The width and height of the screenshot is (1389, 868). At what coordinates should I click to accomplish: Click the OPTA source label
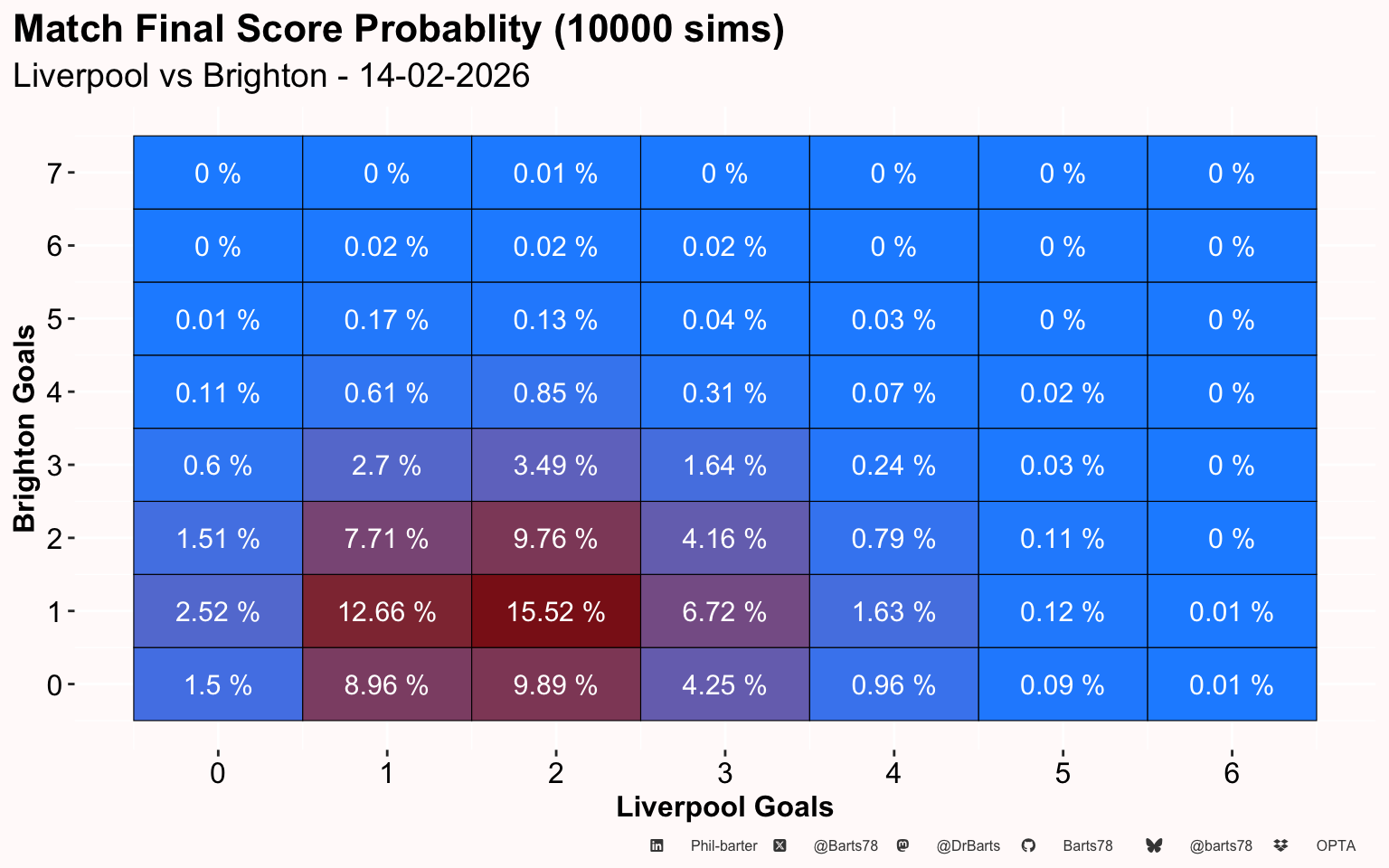1336,846
